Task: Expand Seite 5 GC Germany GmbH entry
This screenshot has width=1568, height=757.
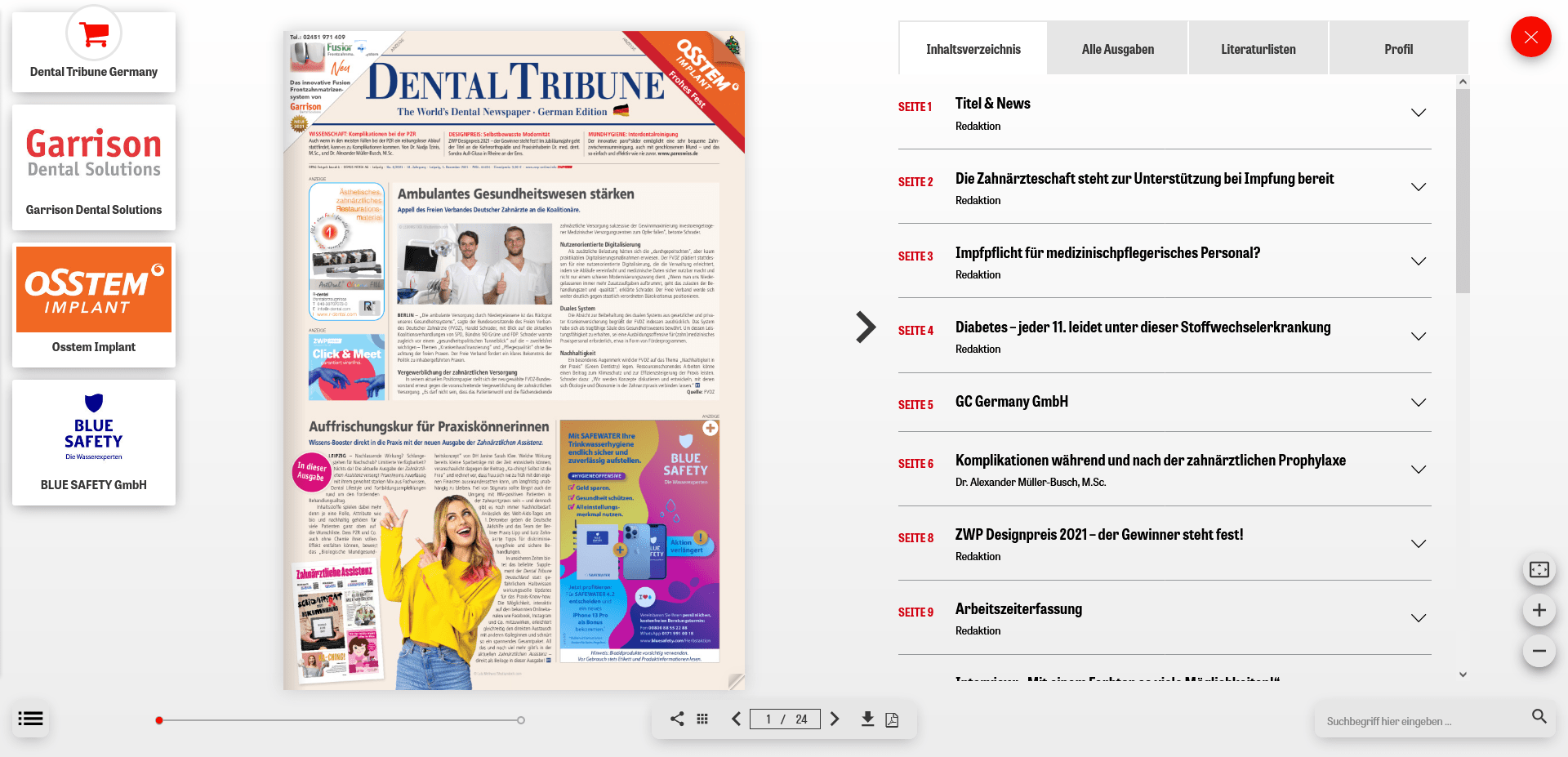Action: (x=1419, y=403)
